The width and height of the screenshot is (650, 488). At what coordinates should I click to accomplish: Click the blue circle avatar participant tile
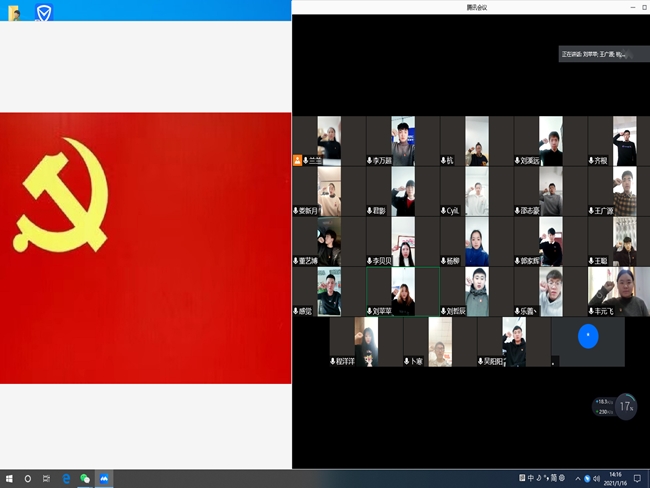(588, 342)
